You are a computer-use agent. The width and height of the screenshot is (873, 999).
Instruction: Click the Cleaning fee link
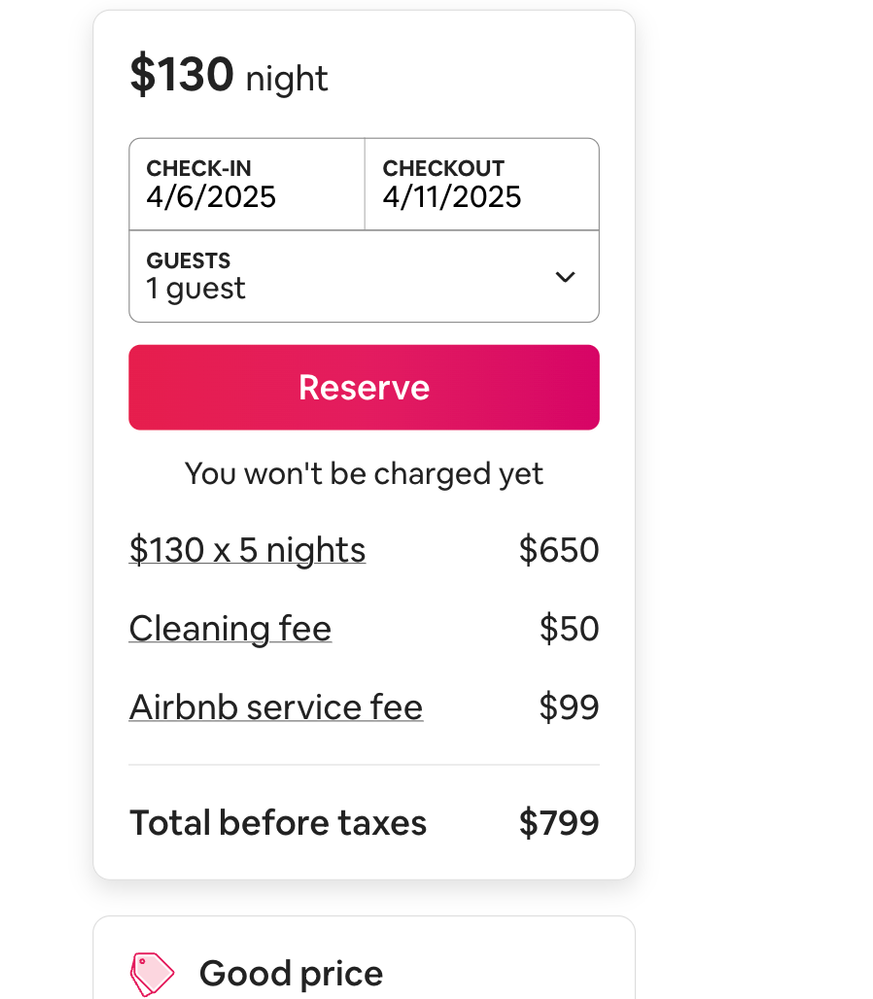230,629
